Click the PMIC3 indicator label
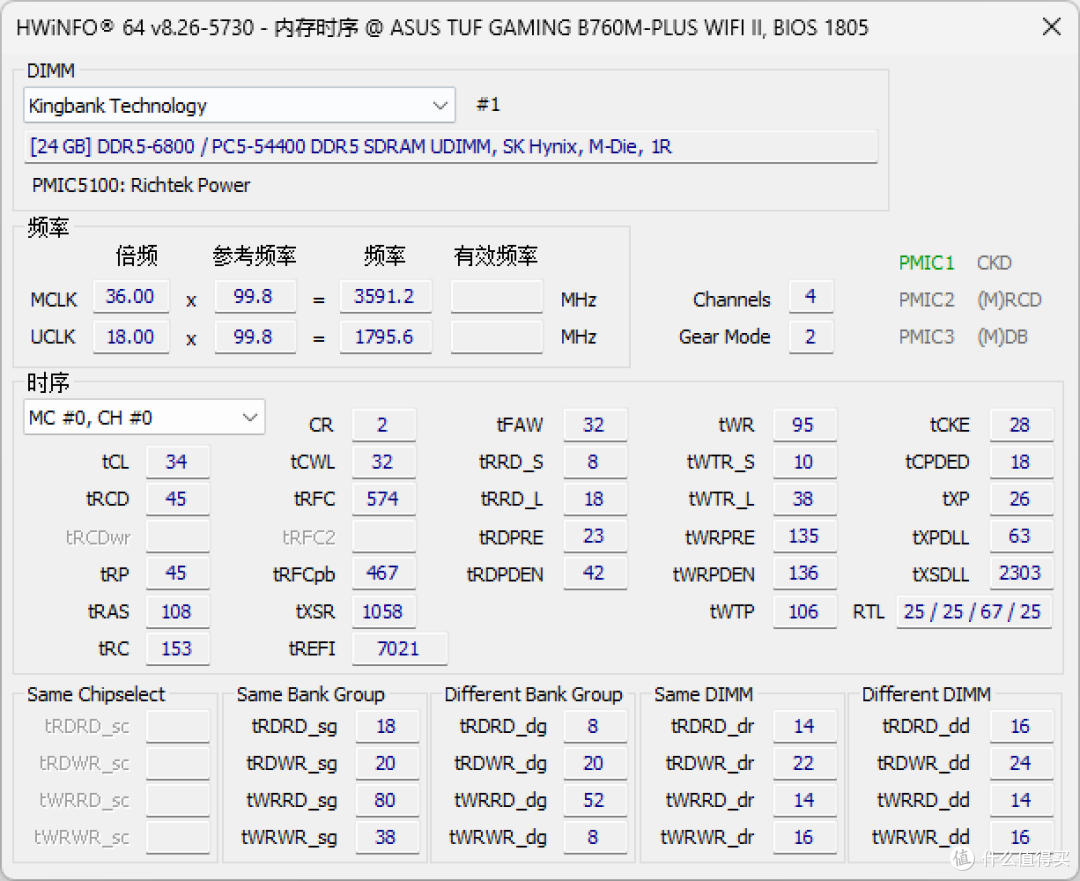The width and height of the screenshot is (1080, 881). pyautogui.click(x=926, y=337)
